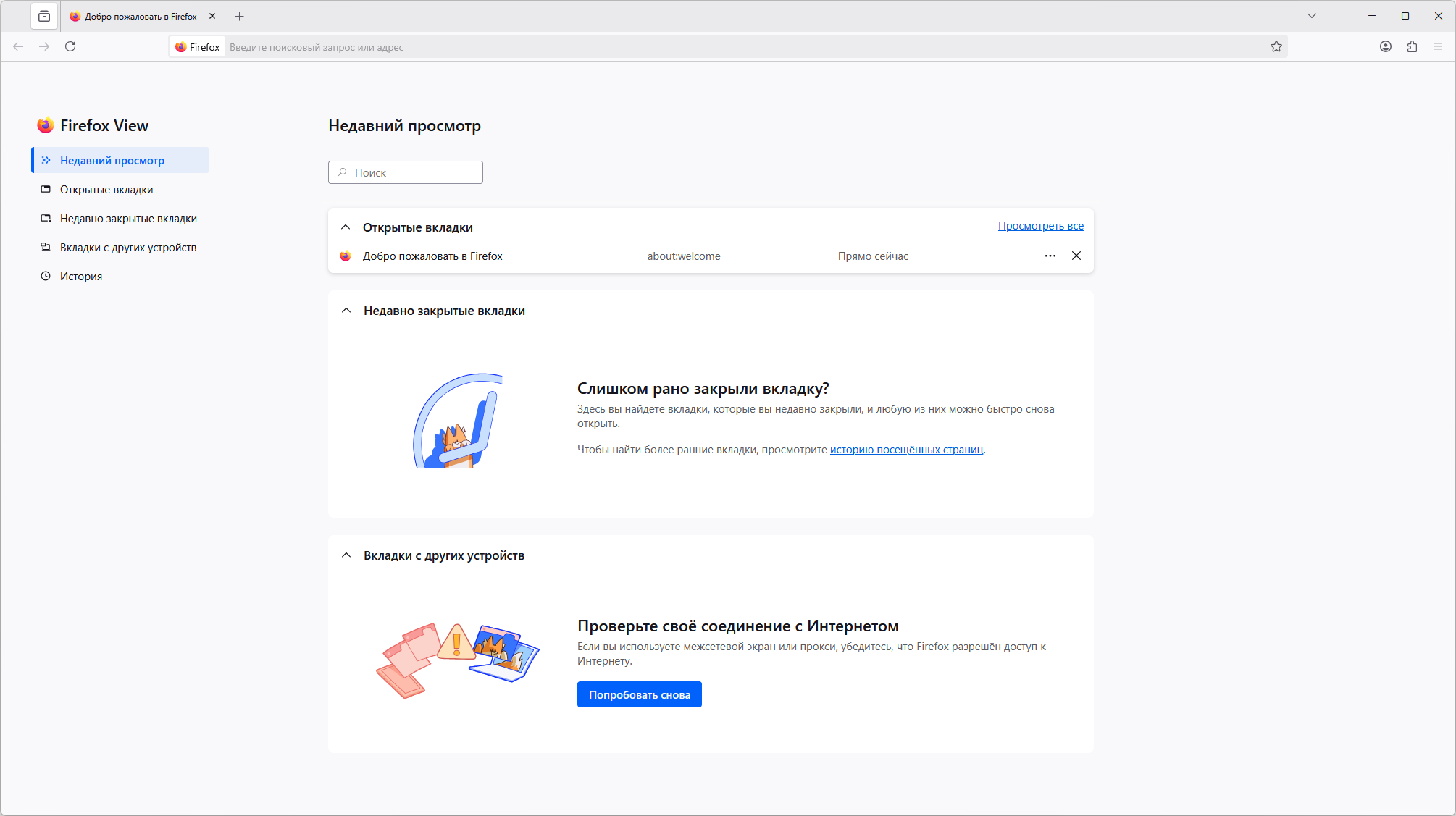Click the Поиск search field
The image size is (1456, 816).
click(x=406, y=172)
